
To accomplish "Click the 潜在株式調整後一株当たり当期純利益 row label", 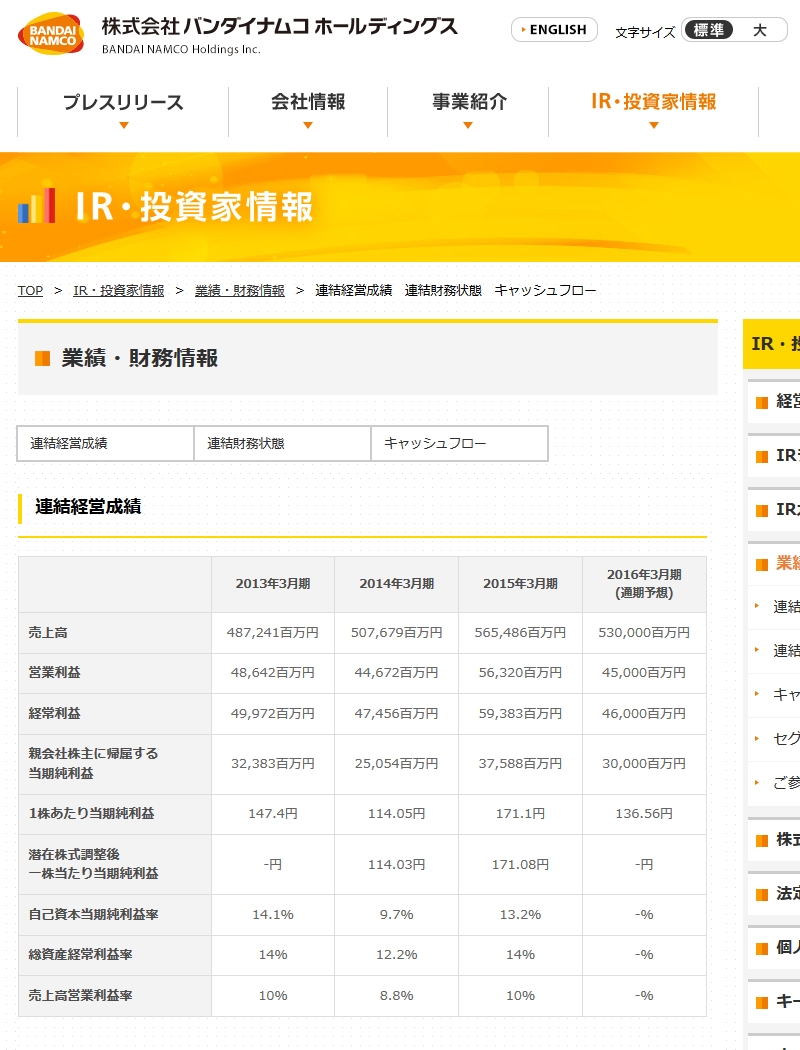I will 93,864.
